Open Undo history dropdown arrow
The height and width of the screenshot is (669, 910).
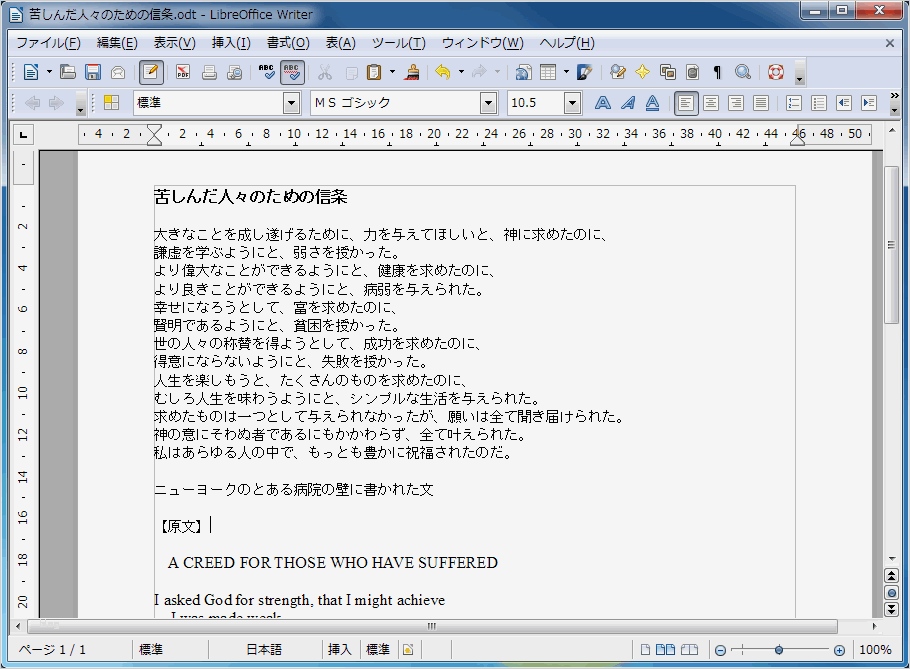[461, 73]
